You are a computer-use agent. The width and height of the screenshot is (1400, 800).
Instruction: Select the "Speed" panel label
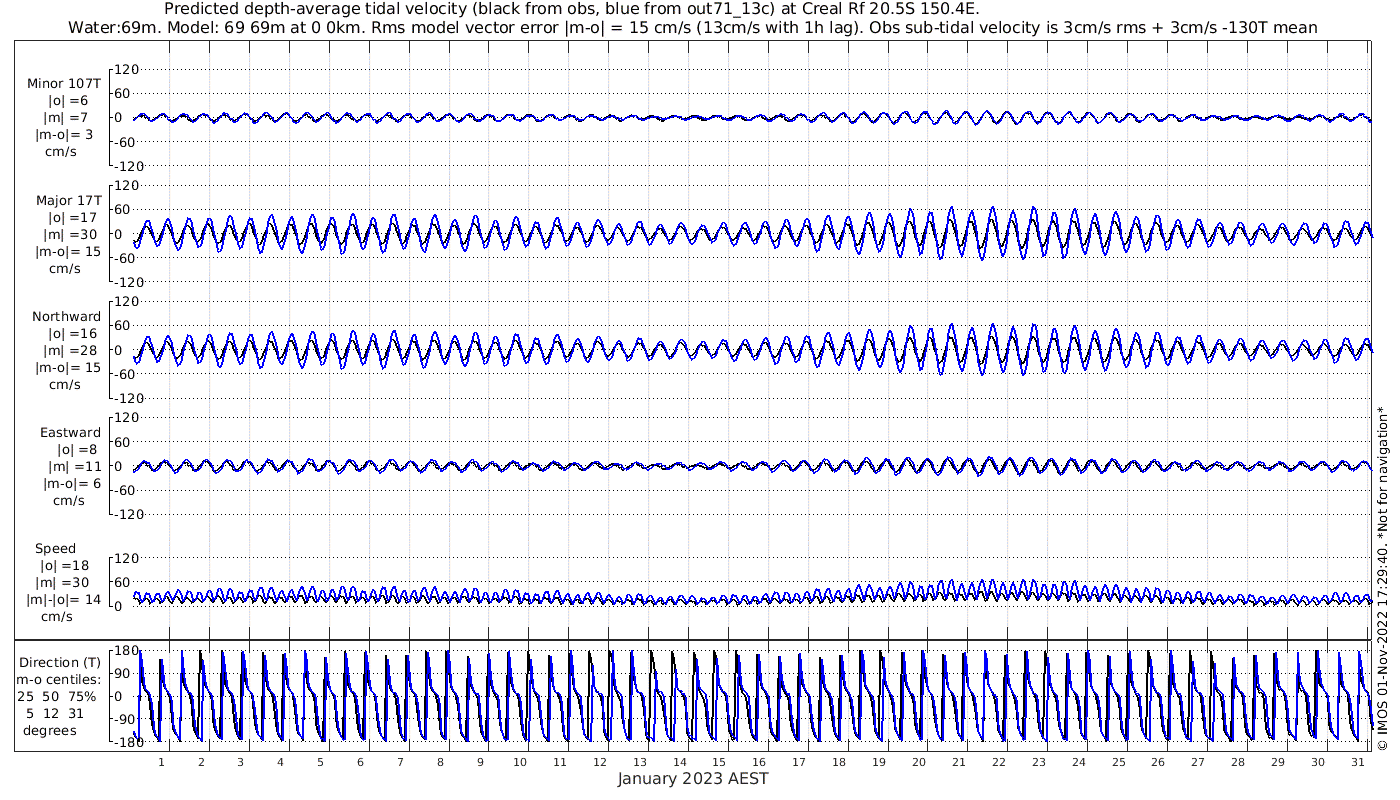(55, 549)
